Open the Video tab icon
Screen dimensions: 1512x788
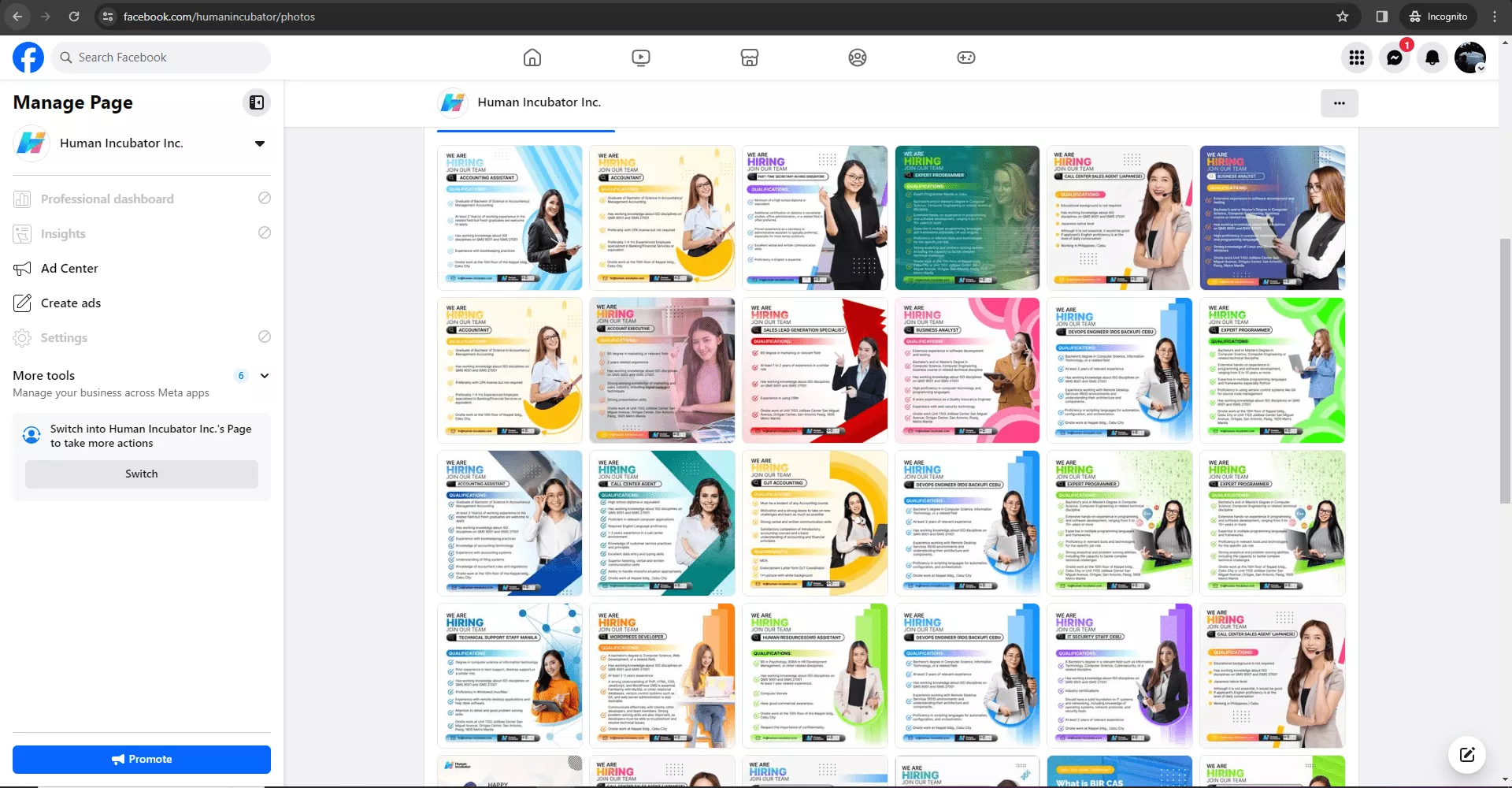641,58
